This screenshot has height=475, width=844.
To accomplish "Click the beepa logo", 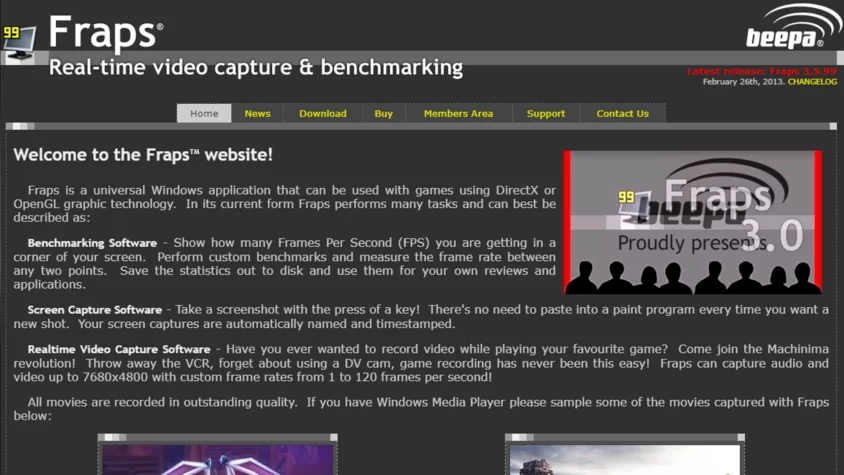I will (x=792, y=27).
